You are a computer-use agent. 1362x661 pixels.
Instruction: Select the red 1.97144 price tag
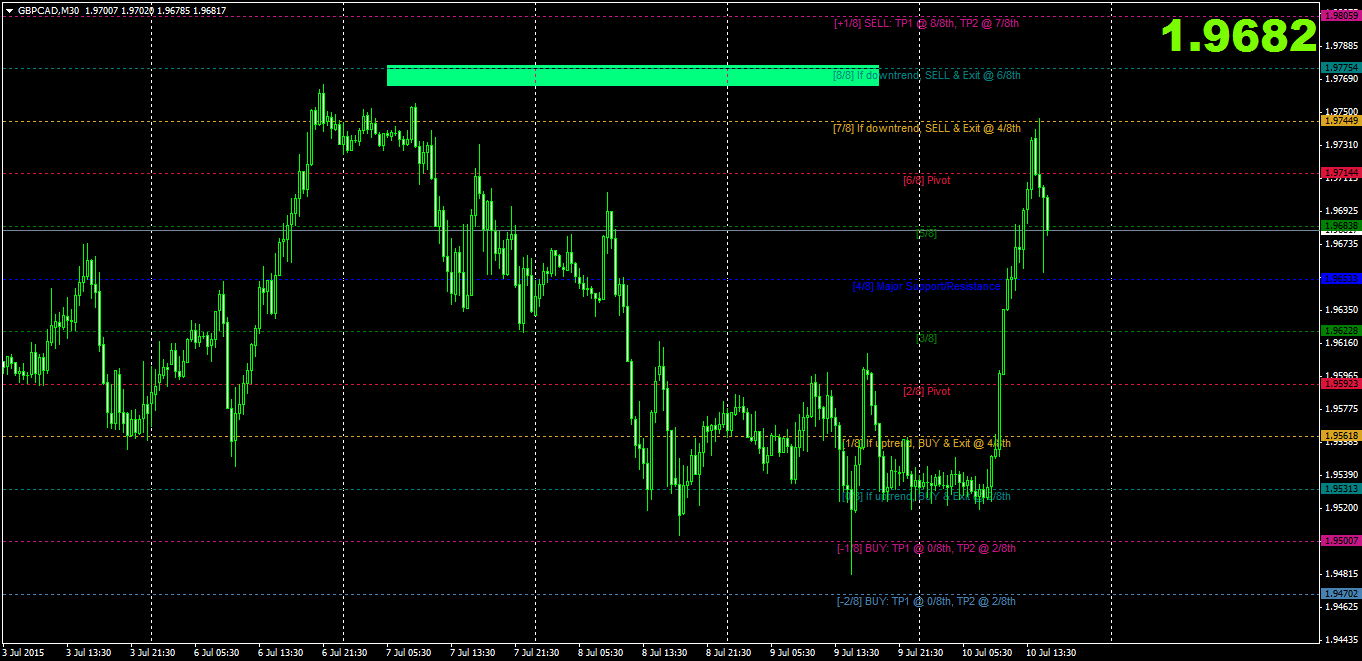[1340, 173]
